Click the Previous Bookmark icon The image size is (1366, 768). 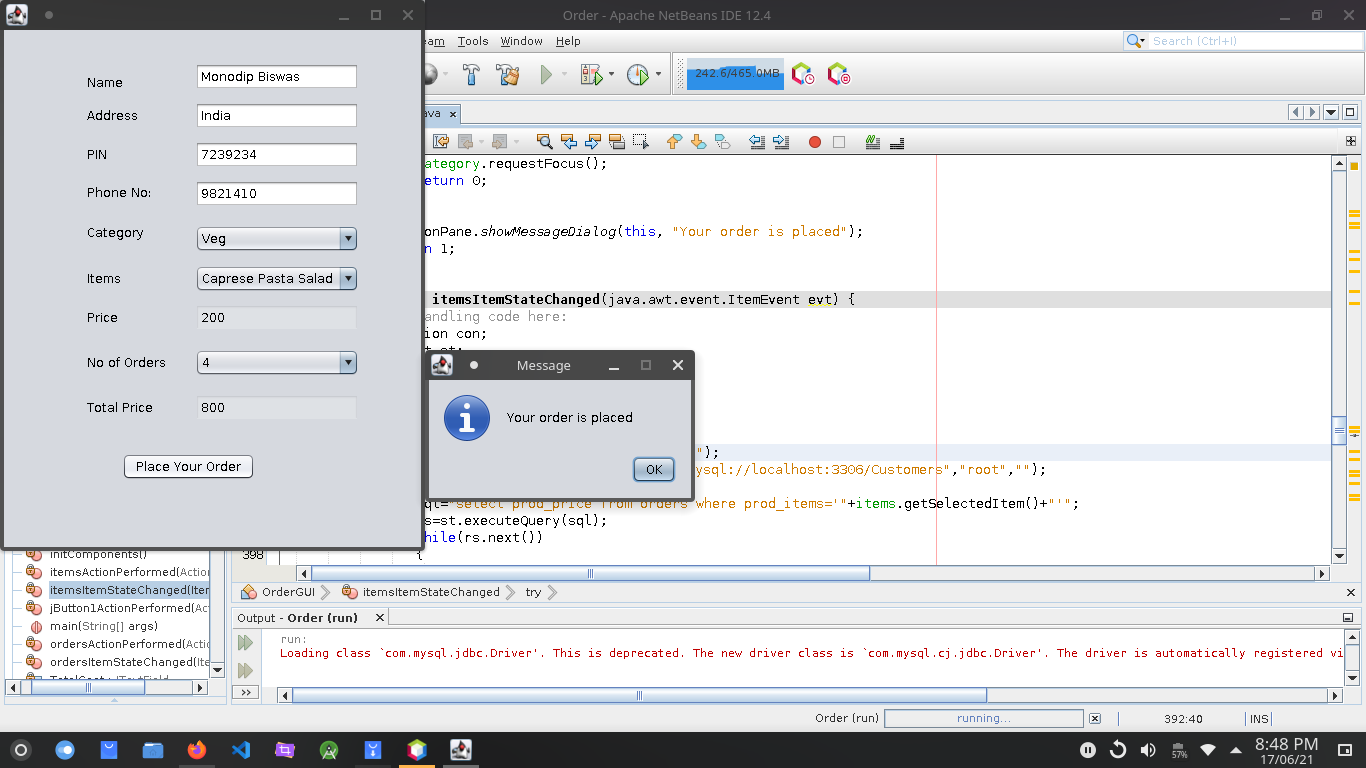click(x=673, y=141)
